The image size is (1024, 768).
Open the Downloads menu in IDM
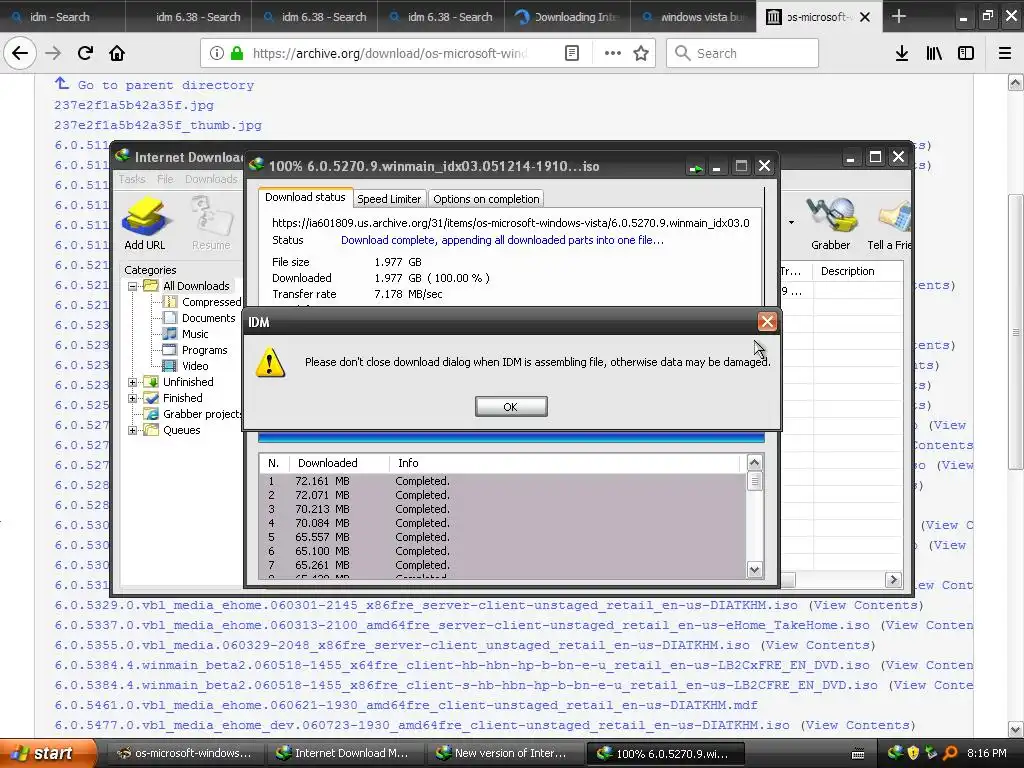point(211,179)
